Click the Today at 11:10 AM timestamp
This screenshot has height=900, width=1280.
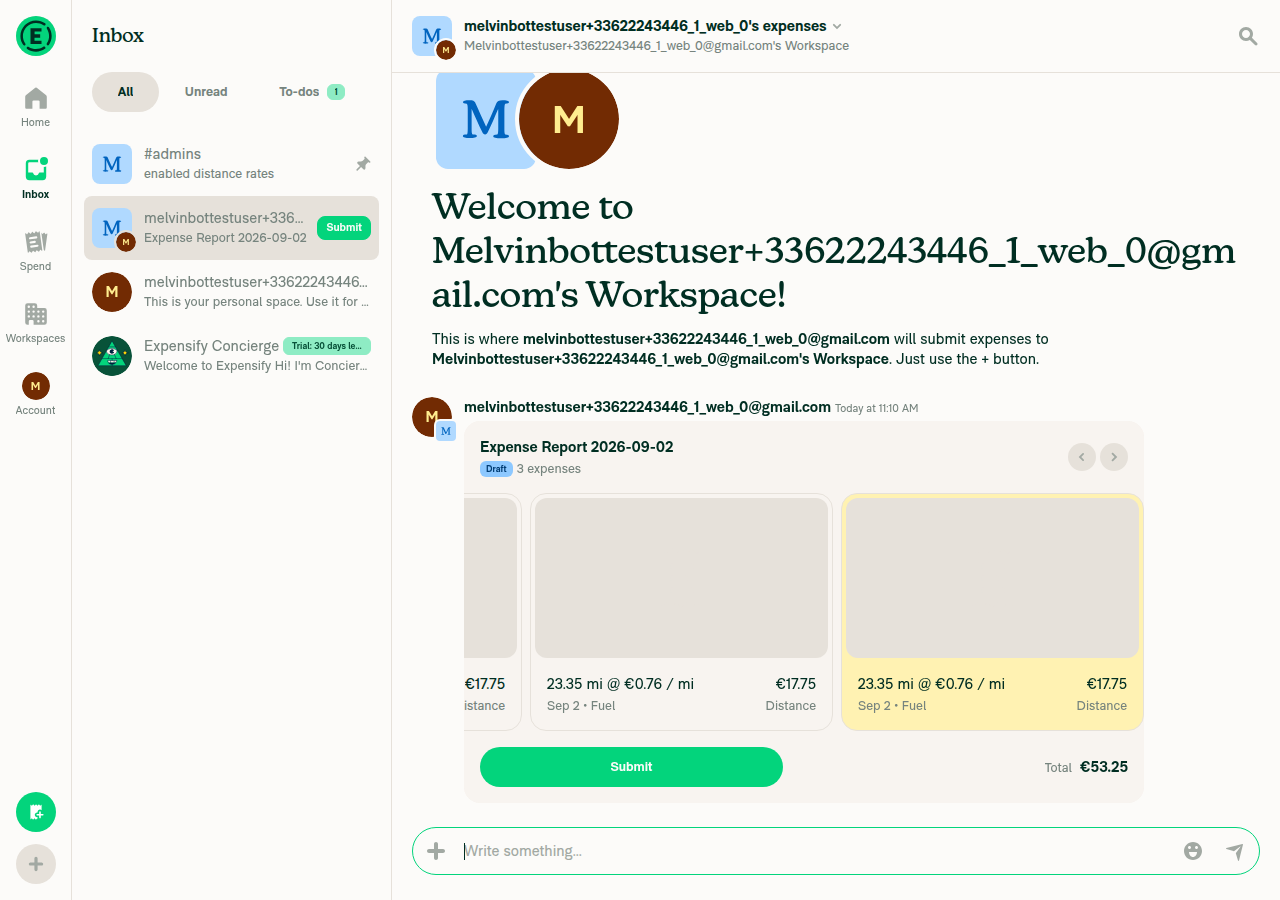(x=876, y=408)
